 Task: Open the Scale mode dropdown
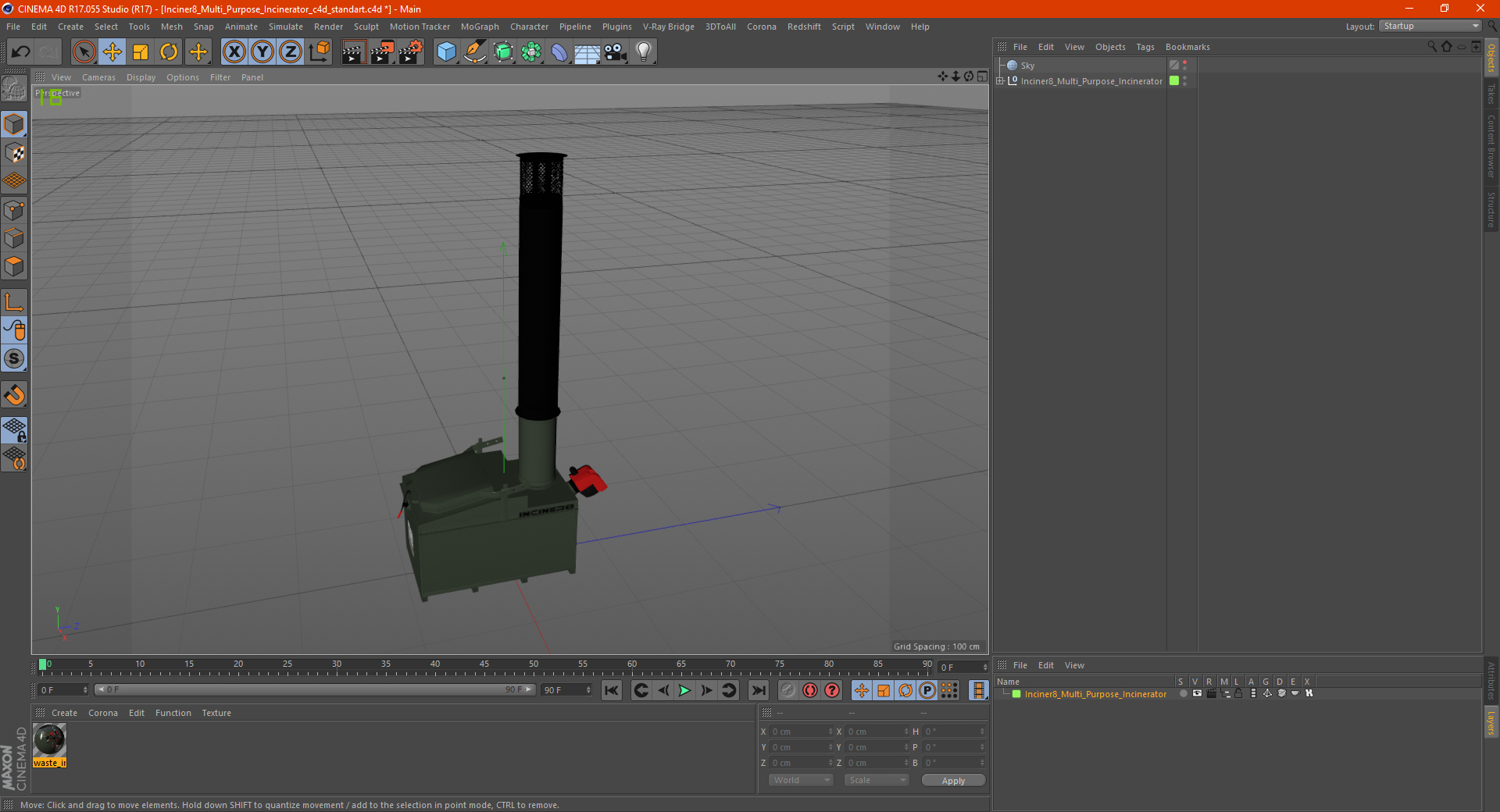click(877, 780)
